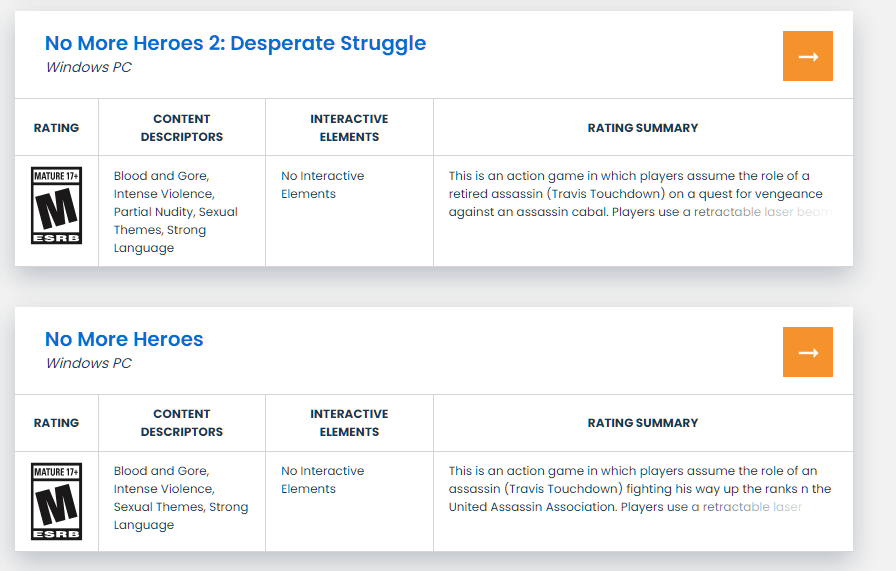
Task: Click Windows PC platform under Desperate Struggle title
Action: 89,68
